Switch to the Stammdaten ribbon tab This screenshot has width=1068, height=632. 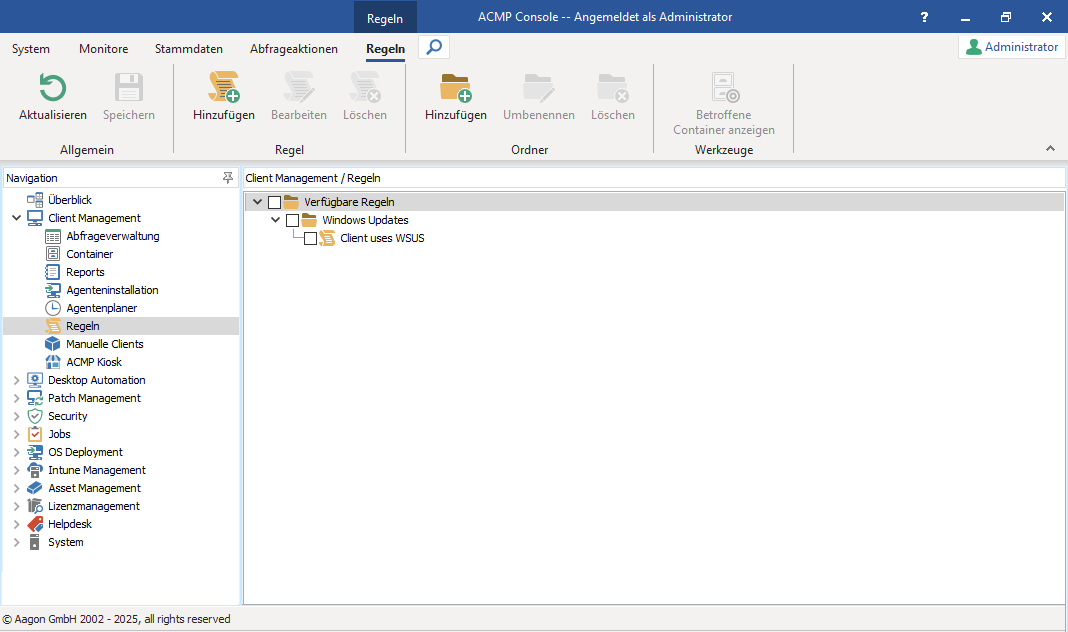pyautogui.click(x=188, y=48)
